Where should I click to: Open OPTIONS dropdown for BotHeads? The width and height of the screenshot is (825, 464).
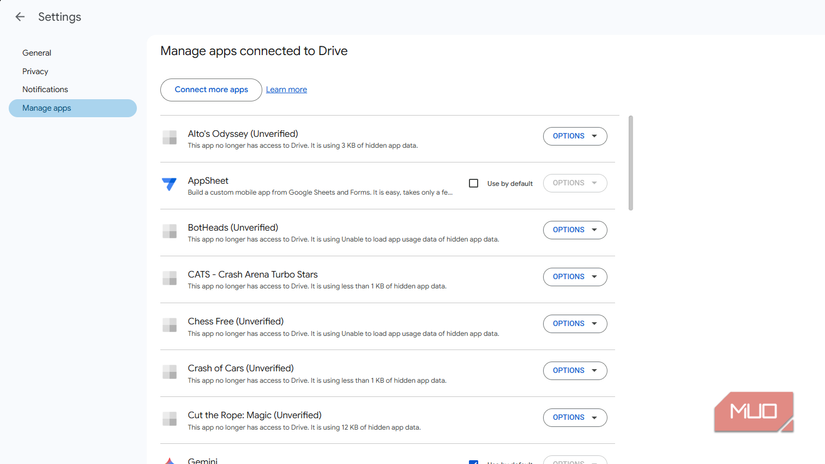pos(575,230)
